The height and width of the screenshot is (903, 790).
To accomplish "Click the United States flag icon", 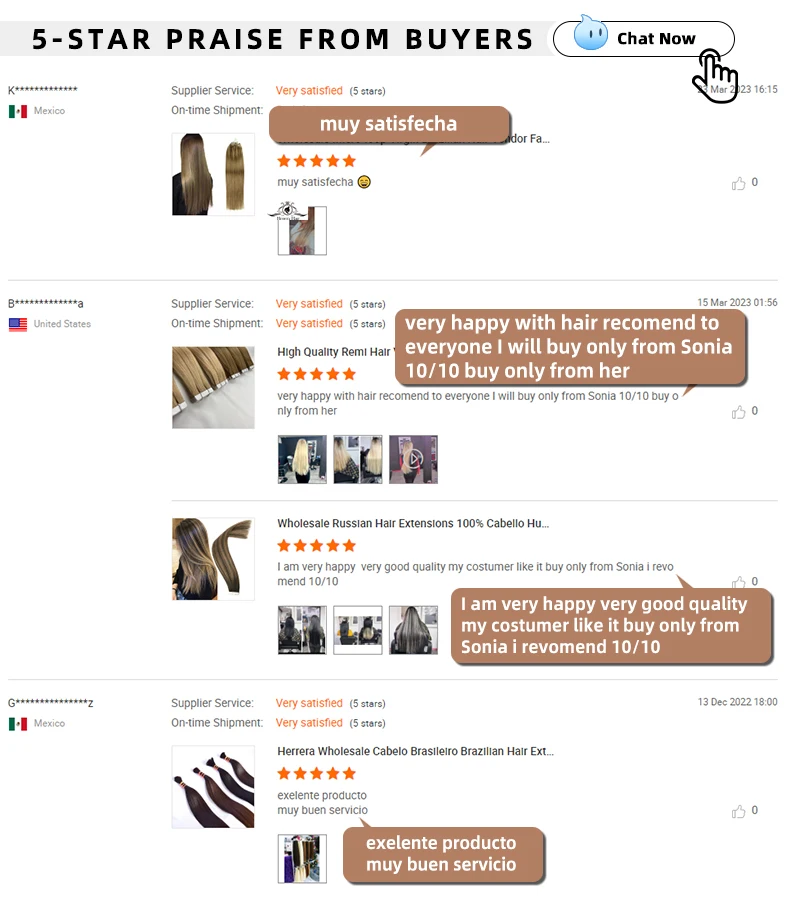I will [x=18, y=324].
